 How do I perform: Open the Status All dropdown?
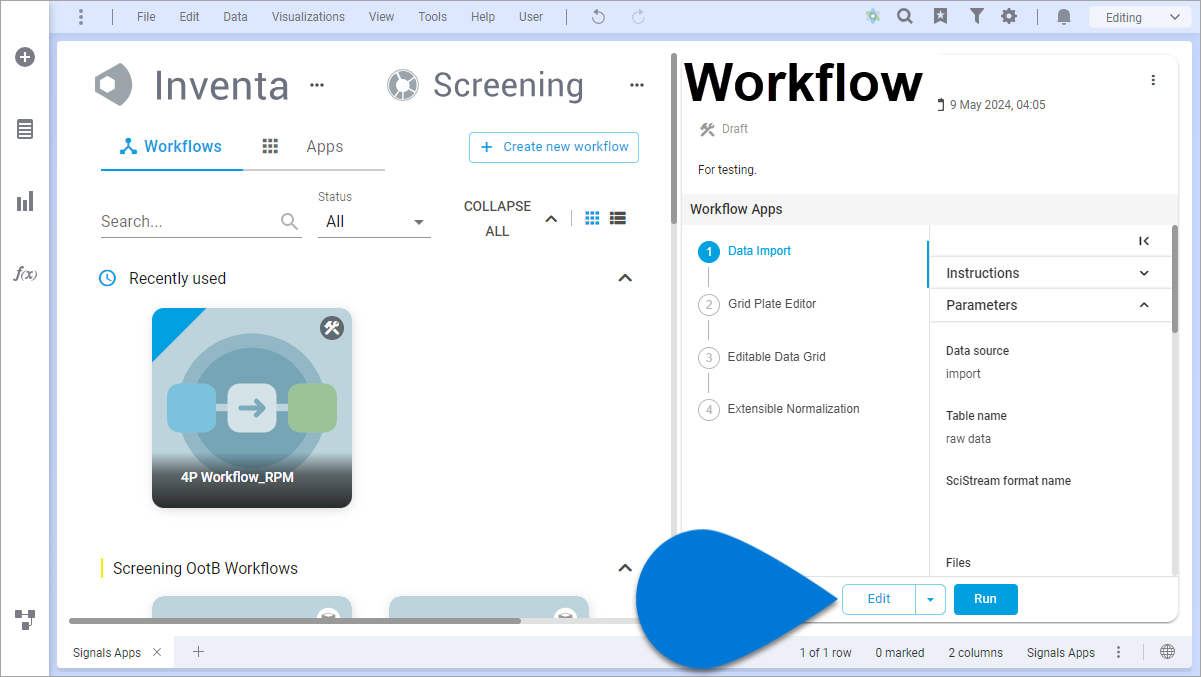pos(374,222)
